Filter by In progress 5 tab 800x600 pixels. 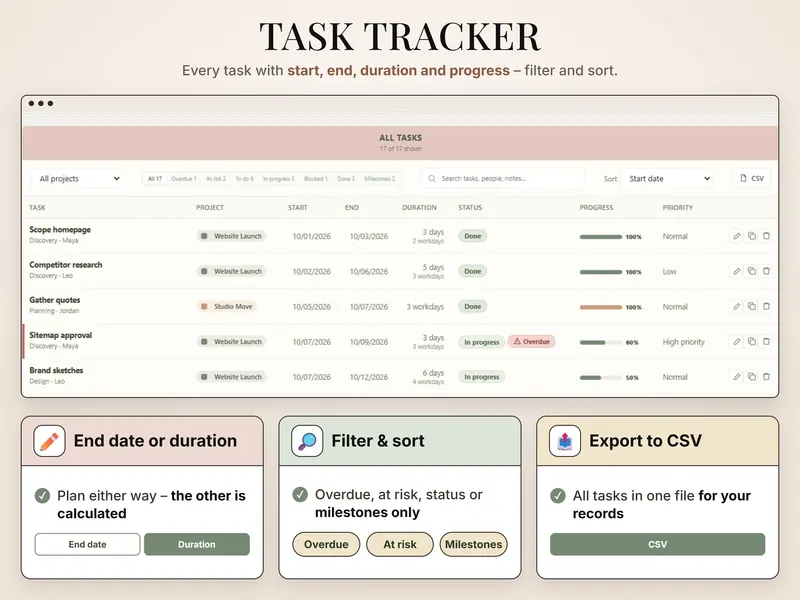279,179
